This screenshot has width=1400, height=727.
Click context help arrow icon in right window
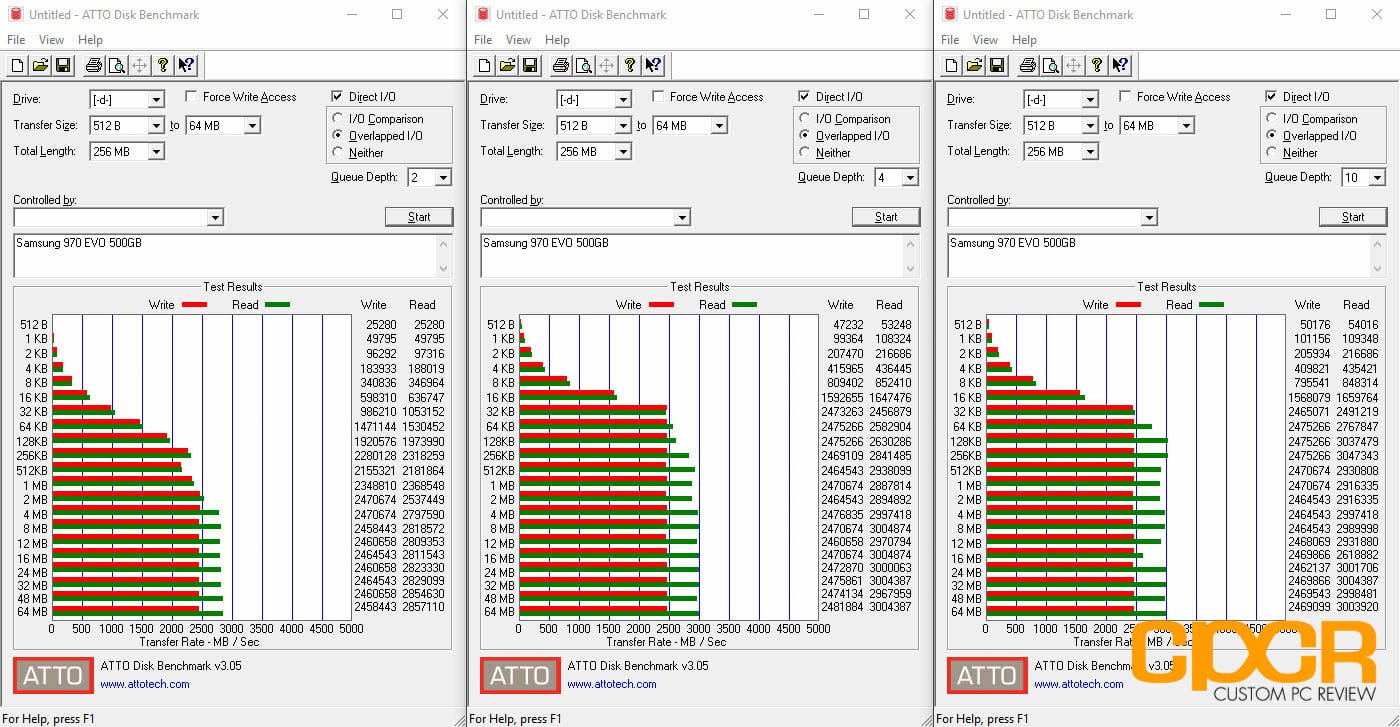[1120, 66]
